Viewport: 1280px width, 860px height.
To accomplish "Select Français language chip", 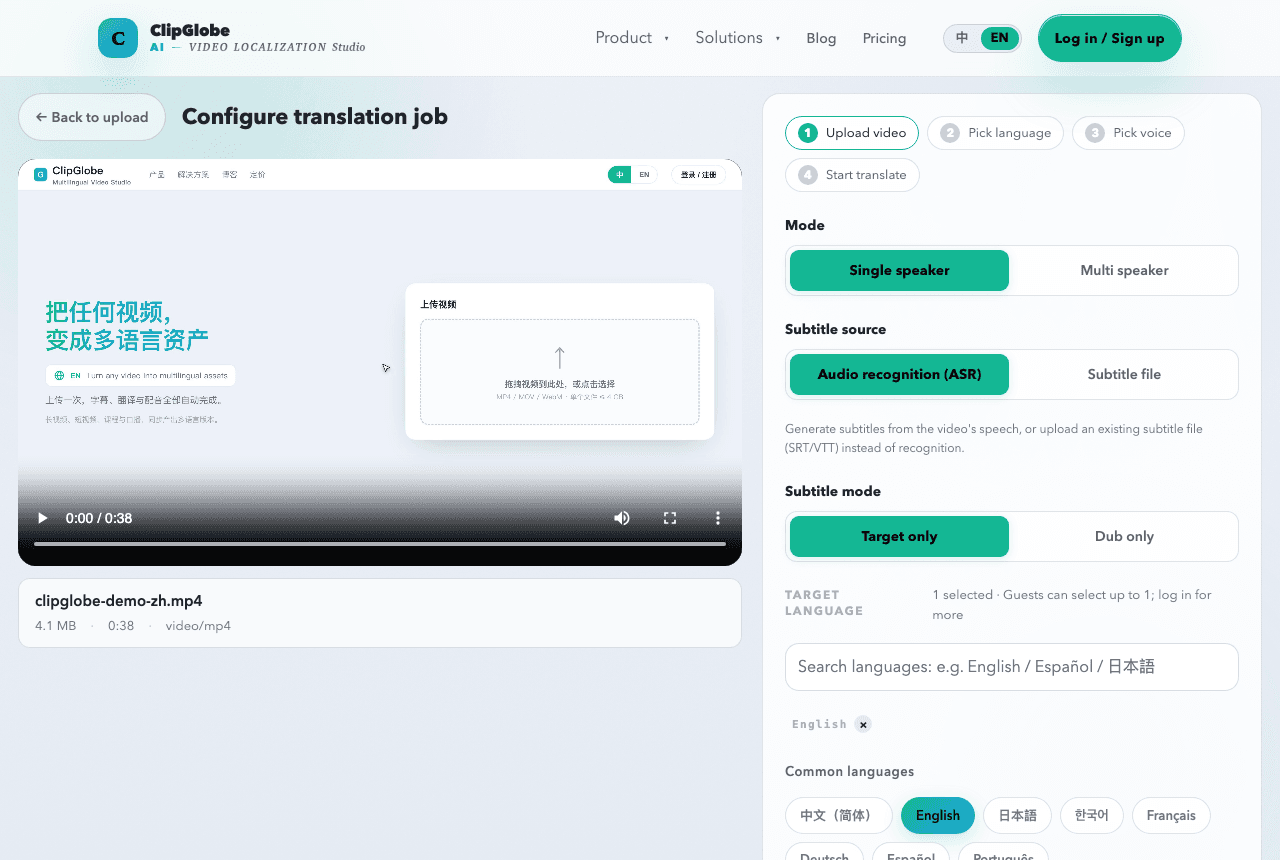I will click(x=1171, y=815).
